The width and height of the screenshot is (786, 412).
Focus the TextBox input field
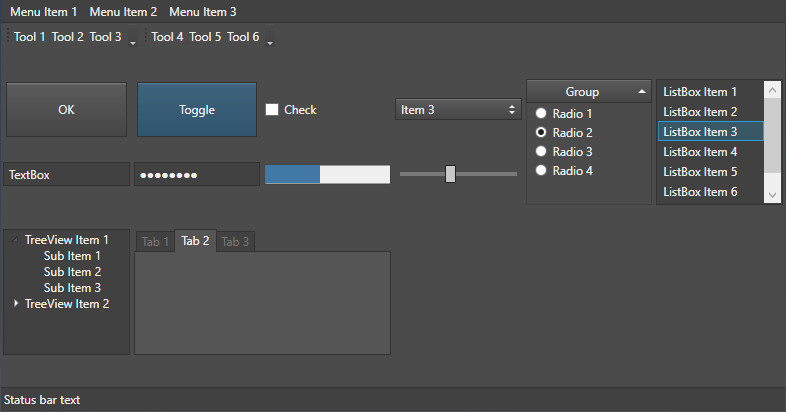point(66,174)
